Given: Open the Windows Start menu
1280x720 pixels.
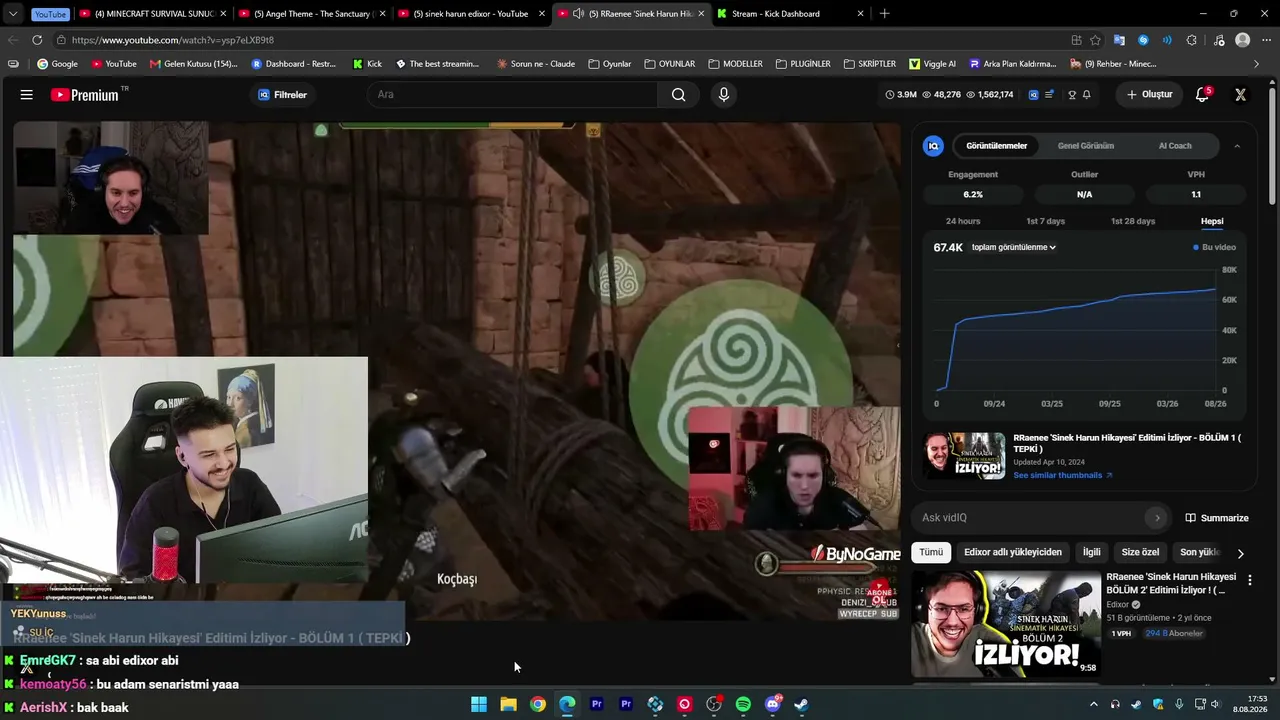Looking at the screenshot, I should click(x=479, y=704).
